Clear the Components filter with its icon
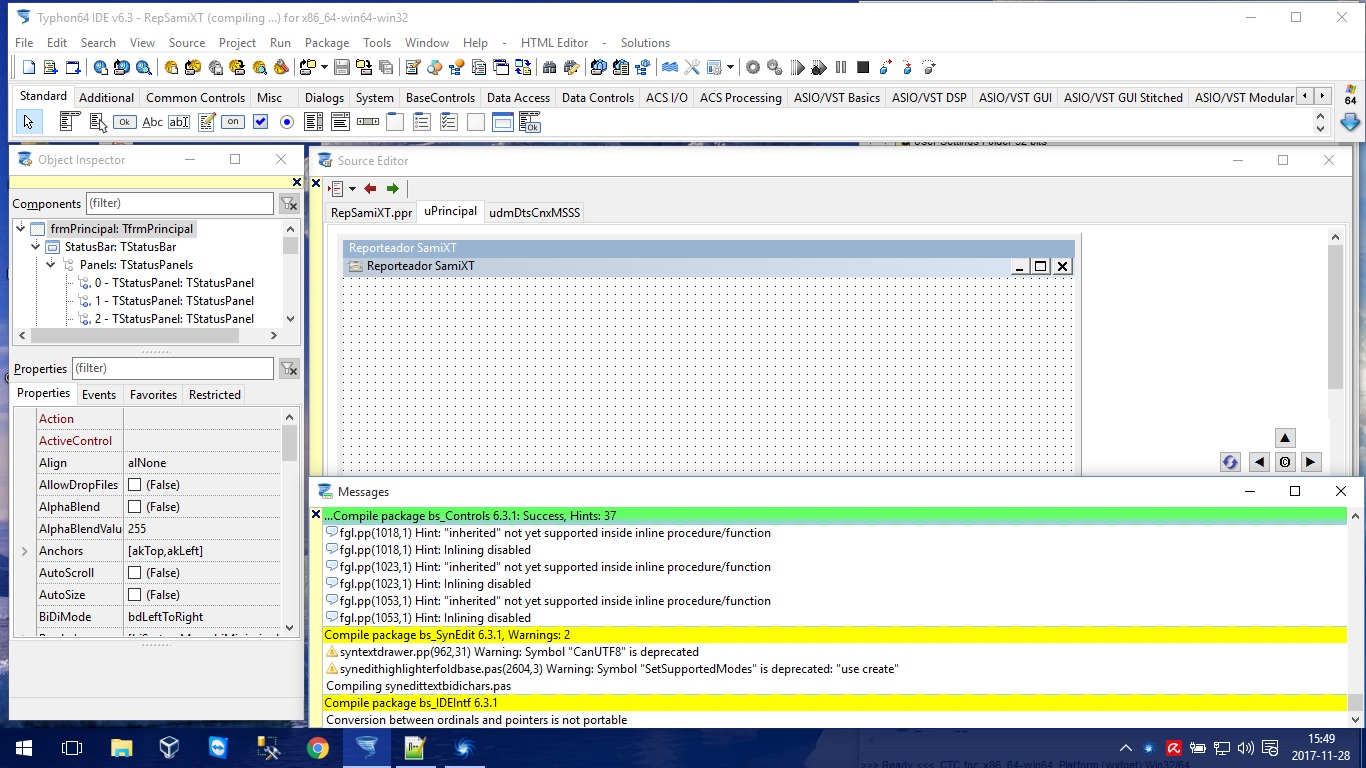Viewport: 1366px width, 768px height. (288, 204)
